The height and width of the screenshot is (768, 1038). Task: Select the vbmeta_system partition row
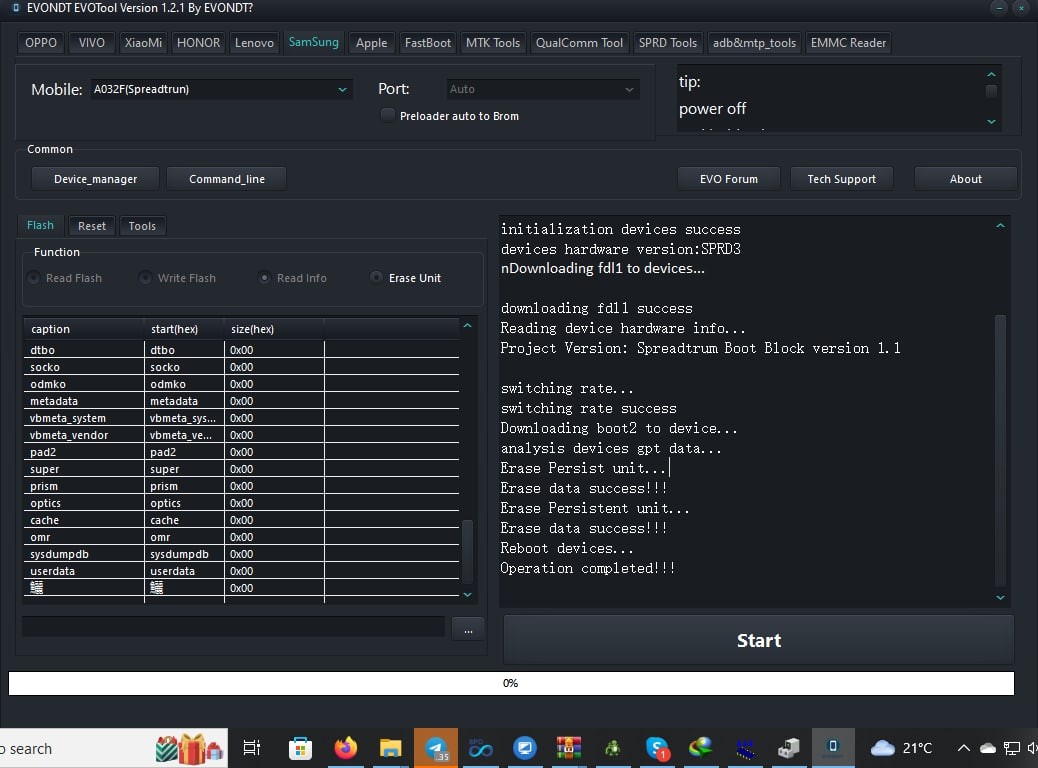point(242,418)
